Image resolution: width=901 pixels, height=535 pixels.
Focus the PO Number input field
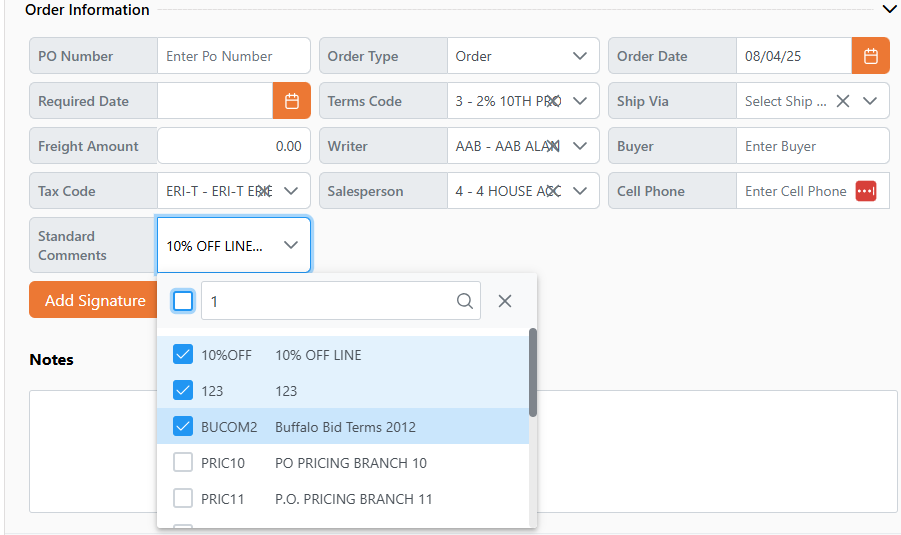(x=233, y=56)
